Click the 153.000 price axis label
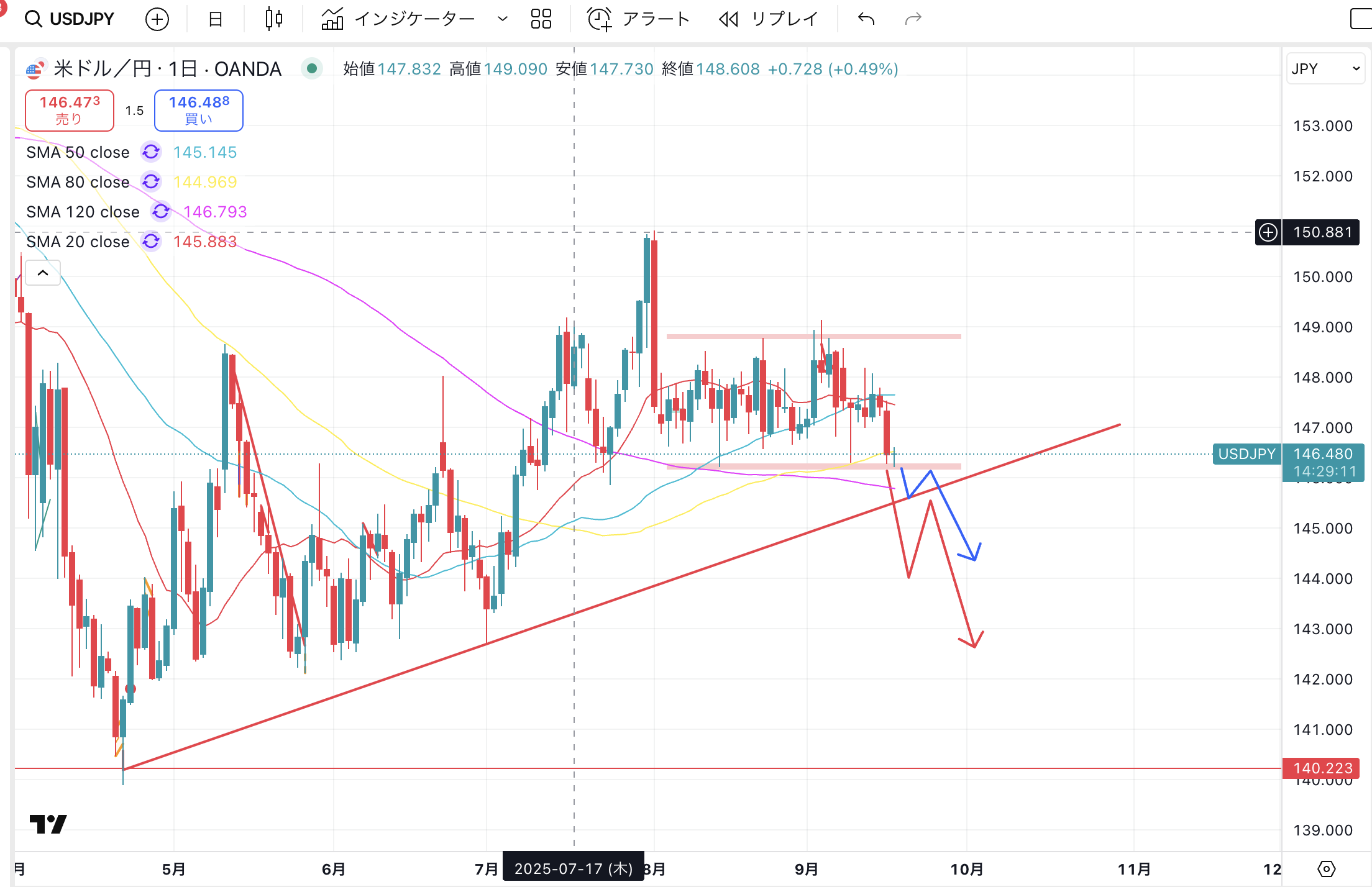The height and width of the screenshot is (887, 1372). click(1323, 126)
